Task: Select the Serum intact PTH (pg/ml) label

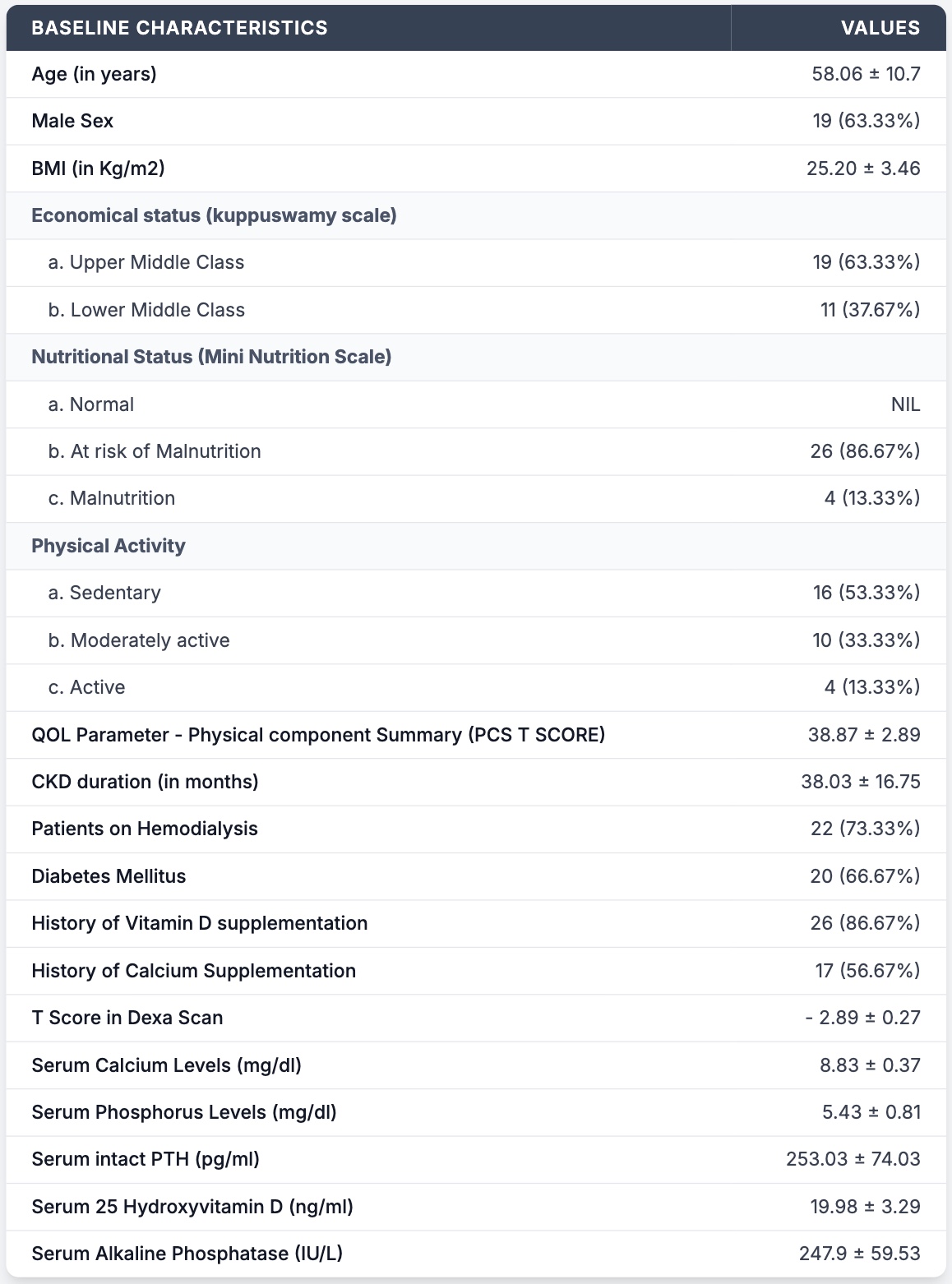Action: [146, 1159]
